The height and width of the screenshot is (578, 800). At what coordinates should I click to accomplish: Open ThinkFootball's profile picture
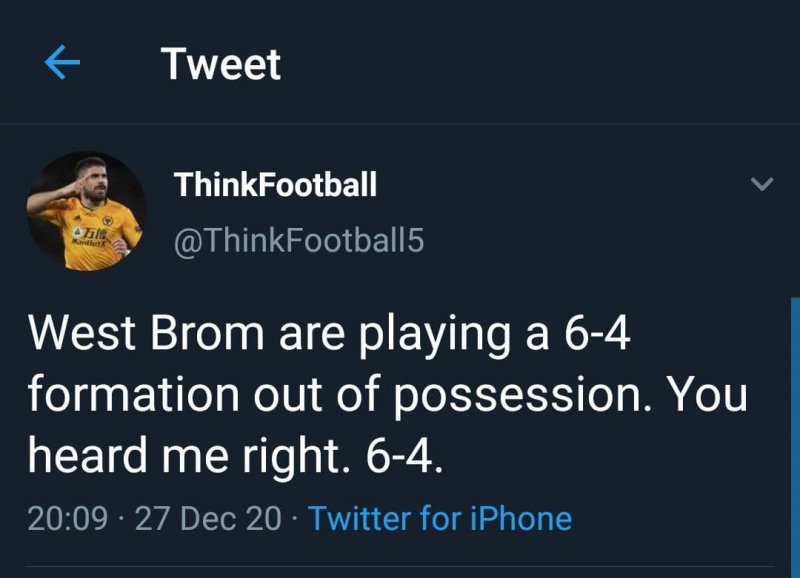86,212
